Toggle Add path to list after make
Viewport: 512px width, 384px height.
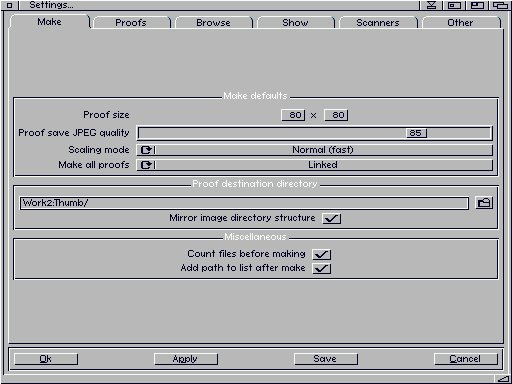[322, 268]
